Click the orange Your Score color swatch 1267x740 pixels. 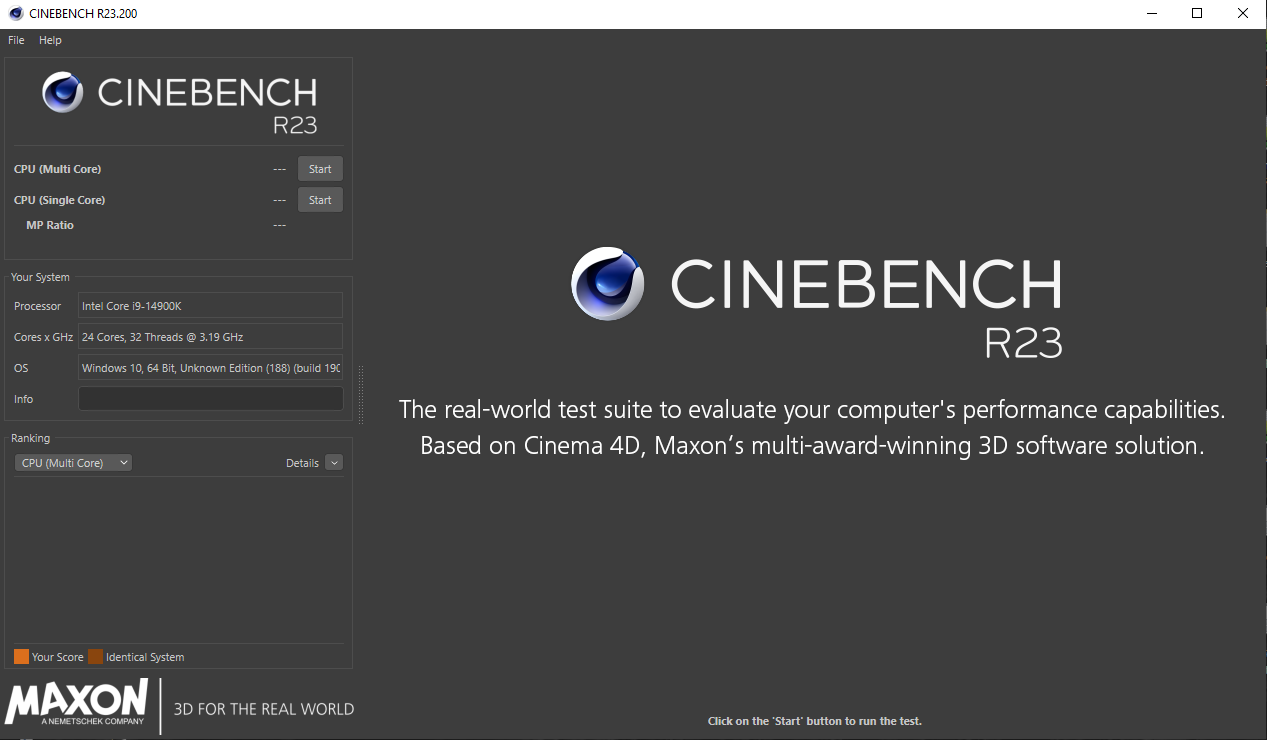[21, 657]
